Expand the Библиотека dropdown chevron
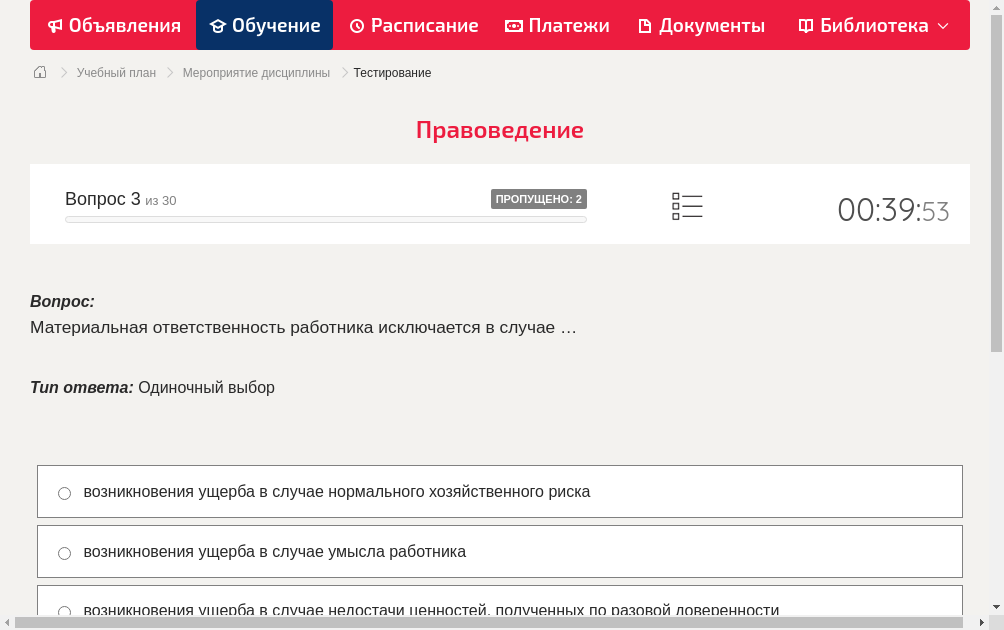 coord(940,27)
